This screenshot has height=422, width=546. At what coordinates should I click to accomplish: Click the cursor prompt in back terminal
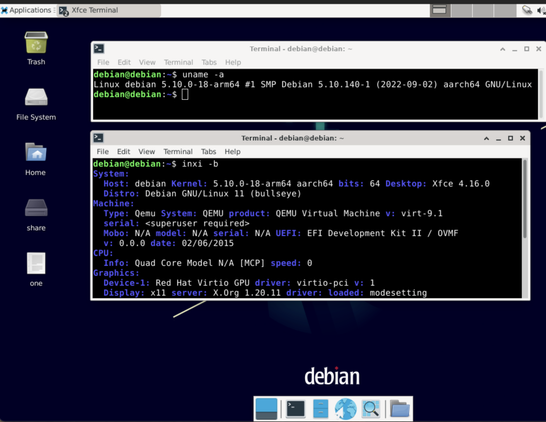point(185,94)
